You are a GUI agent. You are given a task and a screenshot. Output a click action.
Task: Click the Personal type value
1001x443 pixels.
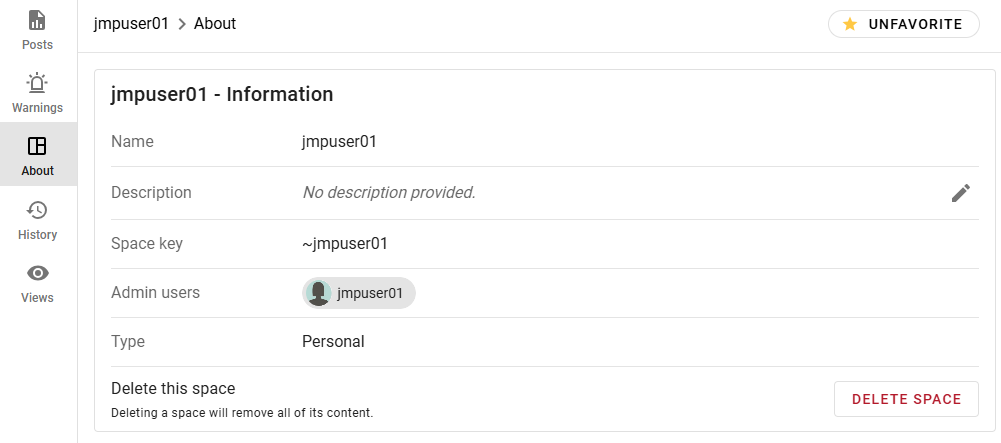333,341
